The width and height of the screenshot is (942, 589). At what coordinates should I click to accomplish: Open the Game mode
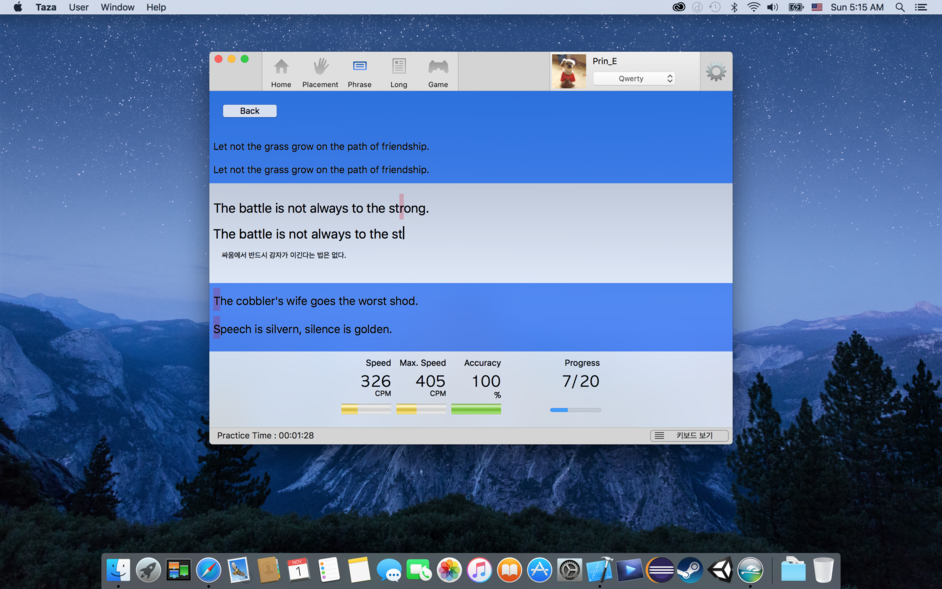click(x=438, y=72)
